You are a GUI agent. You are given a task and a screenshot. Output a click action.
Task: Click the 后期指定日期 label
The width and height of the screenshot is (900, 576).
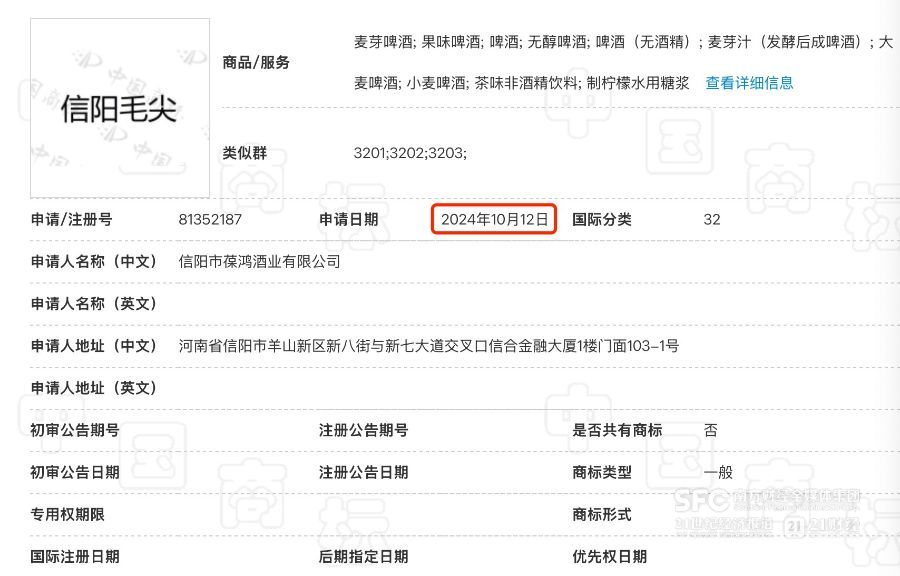[363, 557]
